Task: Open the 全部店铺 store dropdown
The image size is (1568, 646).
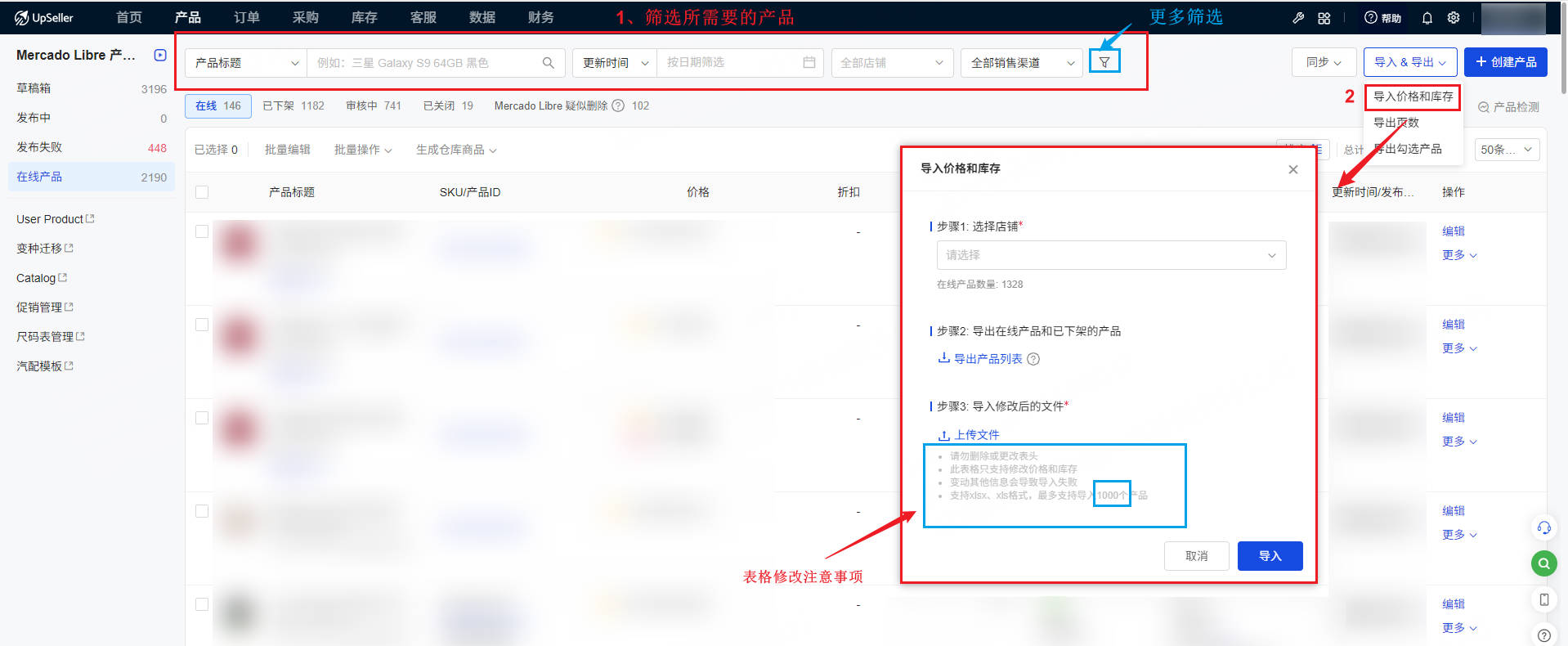Action: pos(893,63)
